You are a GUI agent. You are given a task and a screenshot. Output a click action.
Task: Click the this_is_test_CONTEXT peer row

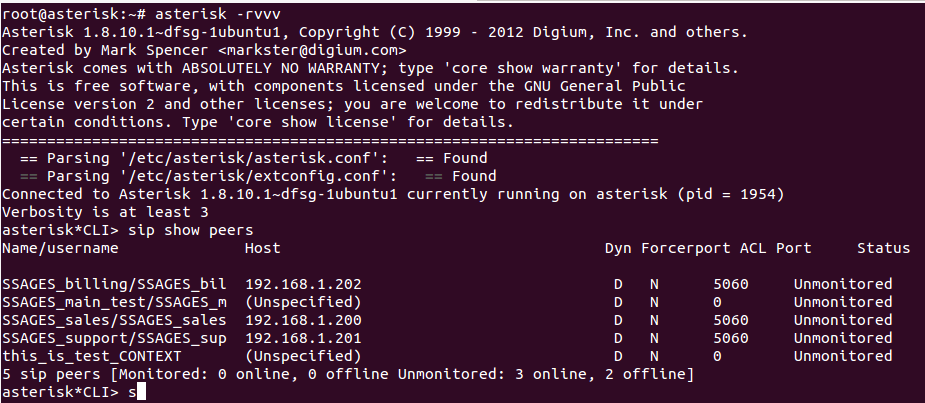92,356
